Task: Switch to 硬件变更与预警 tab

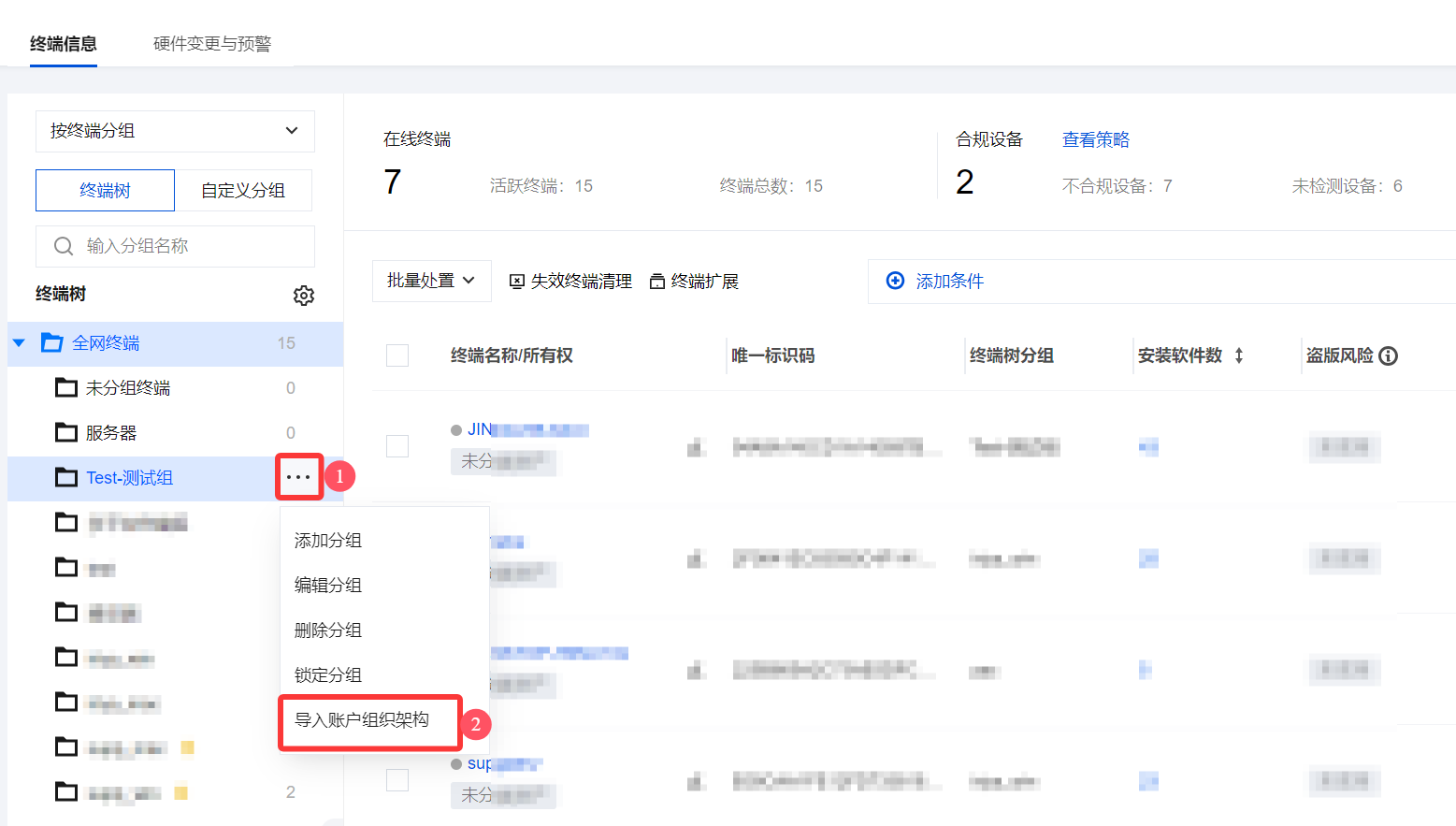Action: click(212, 44)
